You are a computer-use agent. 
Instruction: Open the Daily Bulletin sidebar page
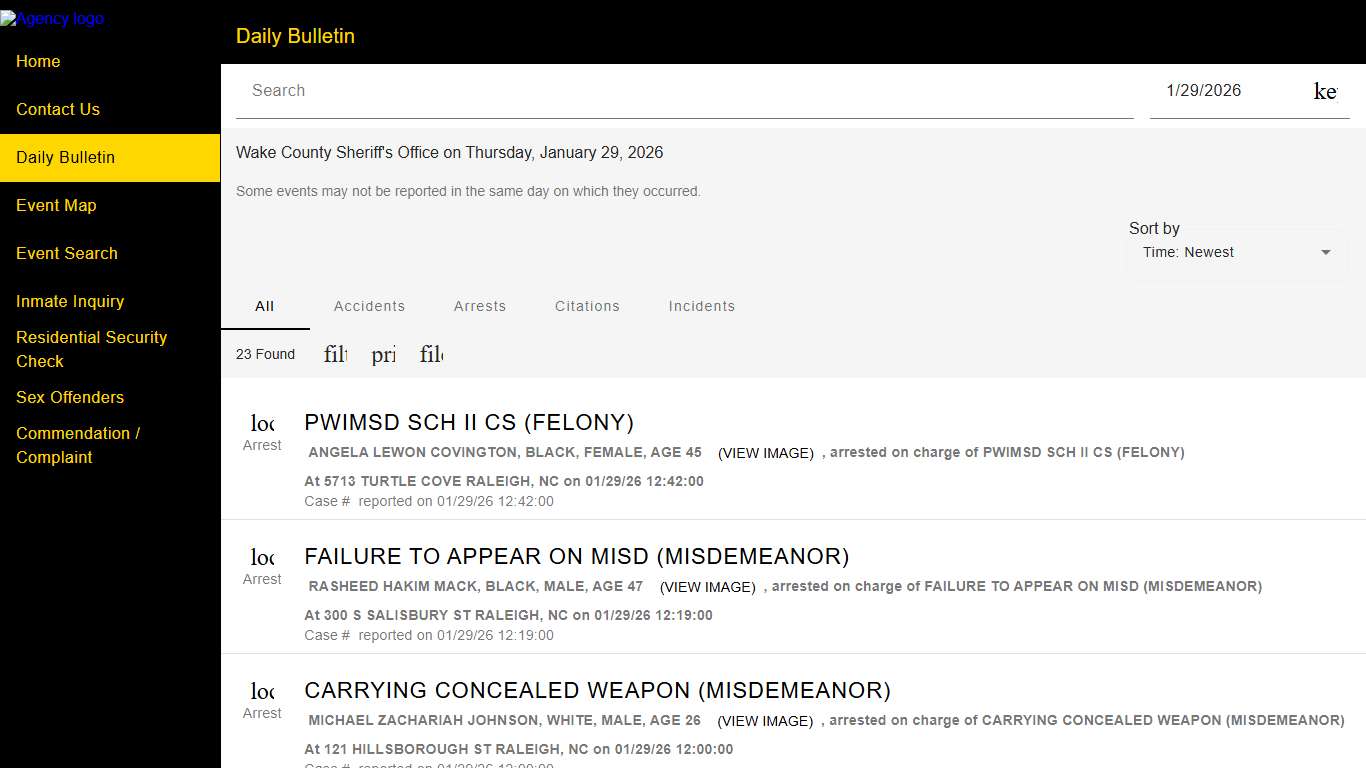[x=65, y=157]
